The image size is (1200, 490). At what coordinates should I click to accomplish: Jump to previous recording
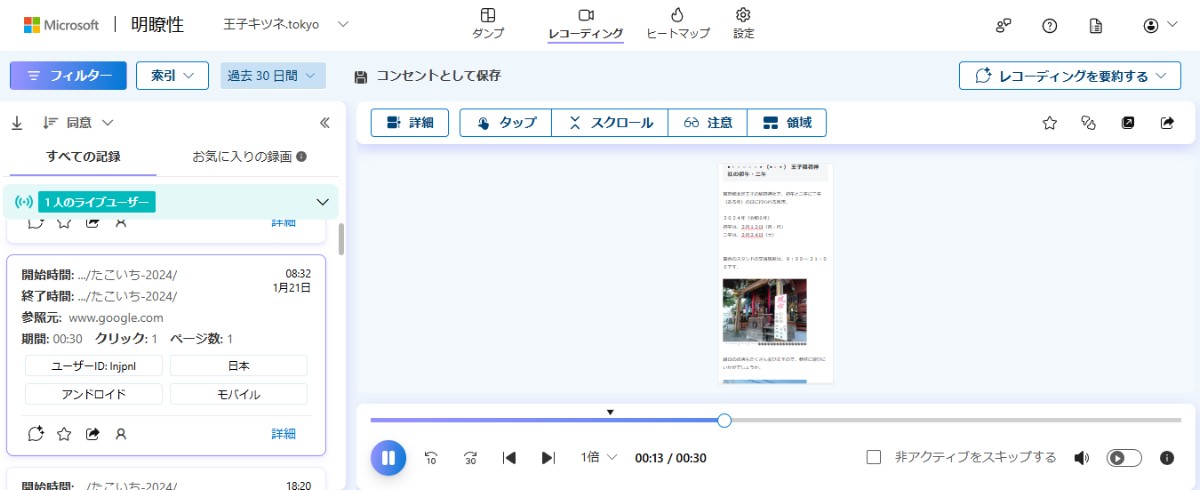(x=509, y=458)
